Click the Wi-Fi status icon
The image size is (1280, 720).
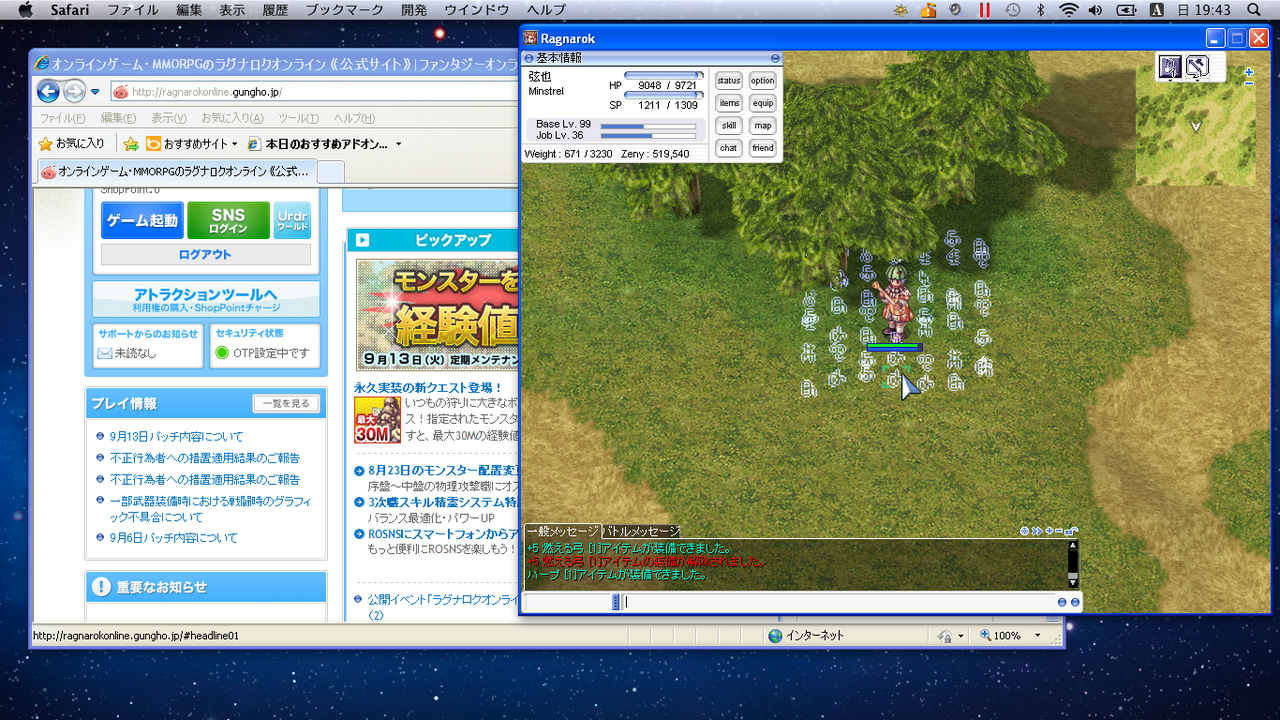click(x=1069, y=10)
